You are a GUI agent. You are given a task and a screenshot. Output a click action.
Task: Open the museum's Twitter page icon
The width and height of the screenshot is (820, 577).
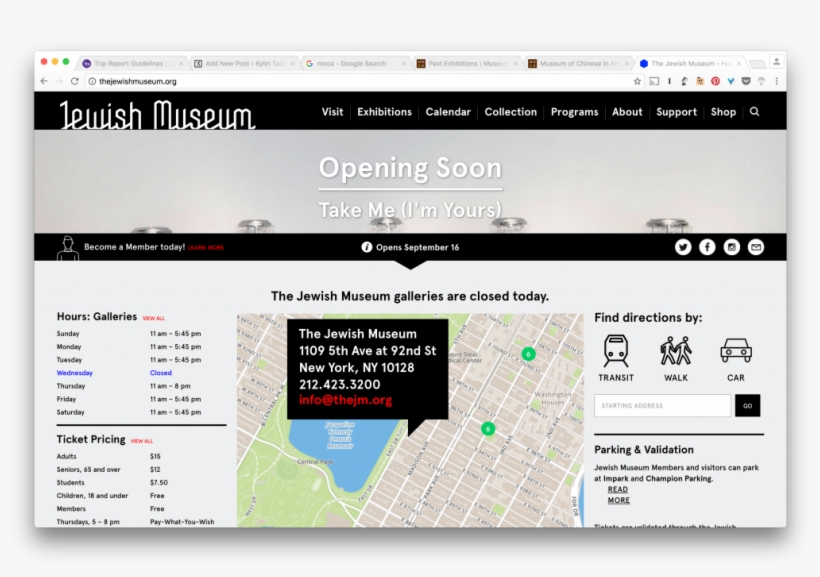[x=683, y=247]
